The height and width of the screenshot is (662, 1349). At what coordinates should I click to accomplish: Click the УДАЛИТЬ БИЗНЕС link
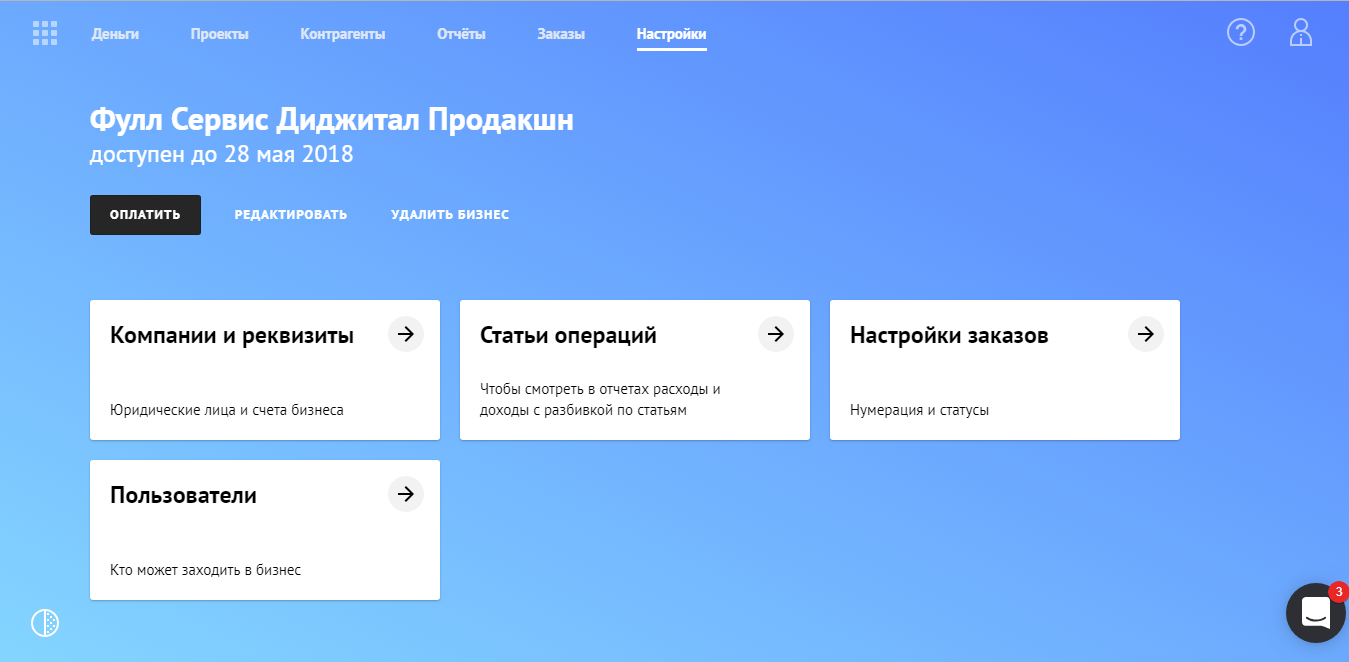point(450,214)
